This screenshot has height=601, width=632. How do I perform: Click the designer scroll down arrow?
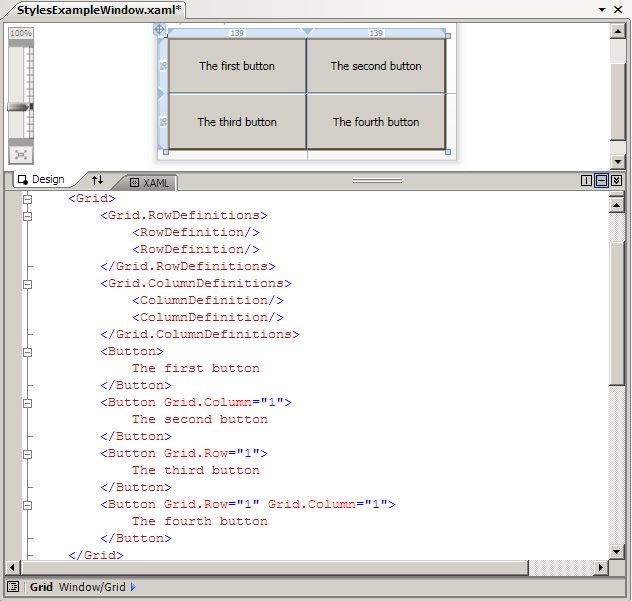pos(617,162)
